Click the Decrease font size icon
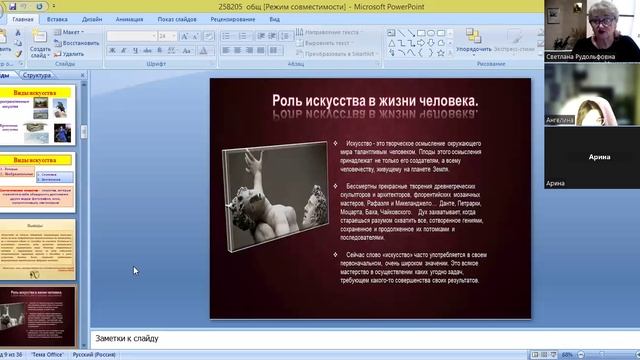The height and width of the screenshot is (360, 640). pos(196,36)
